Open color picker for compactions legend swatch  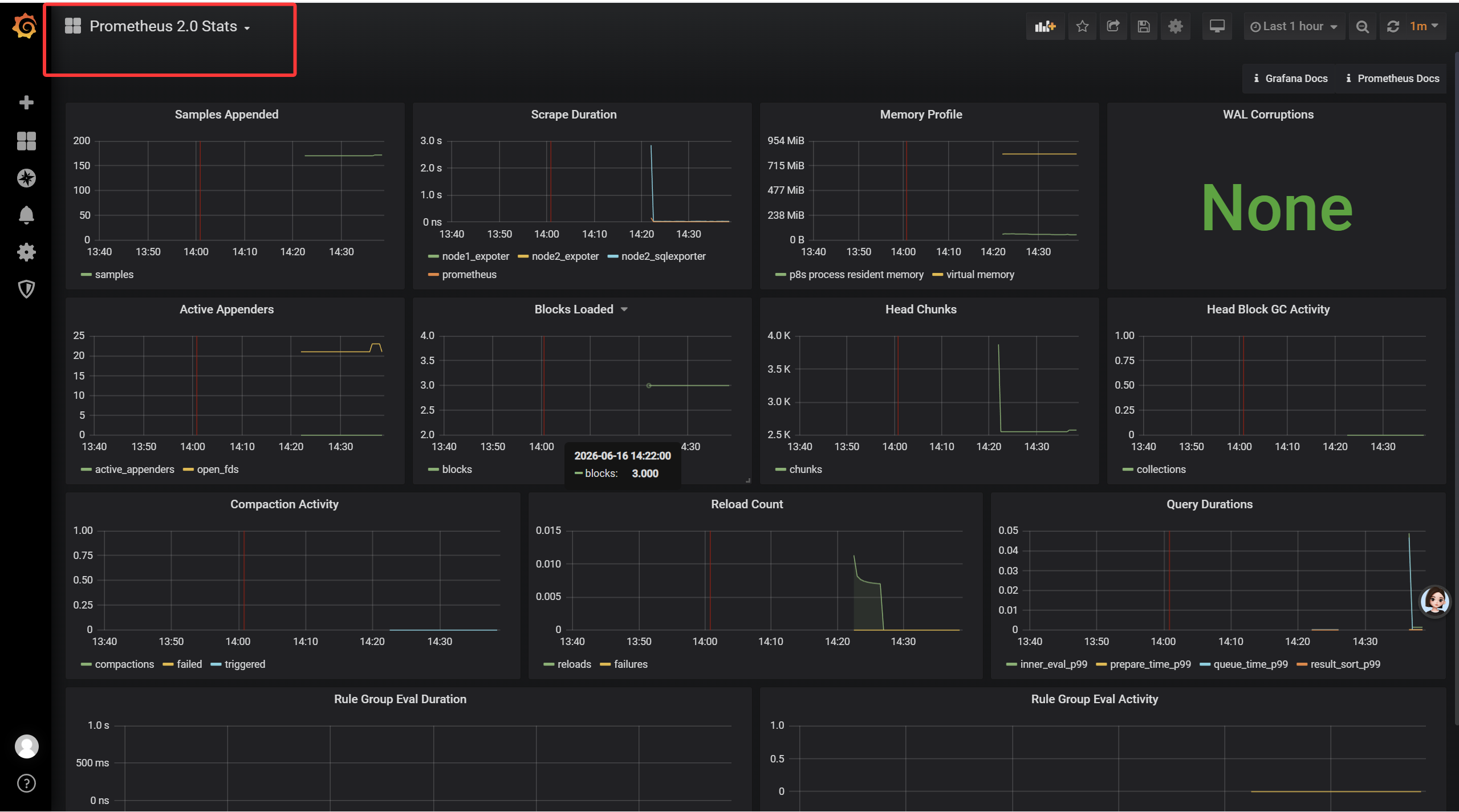[86, 664]
